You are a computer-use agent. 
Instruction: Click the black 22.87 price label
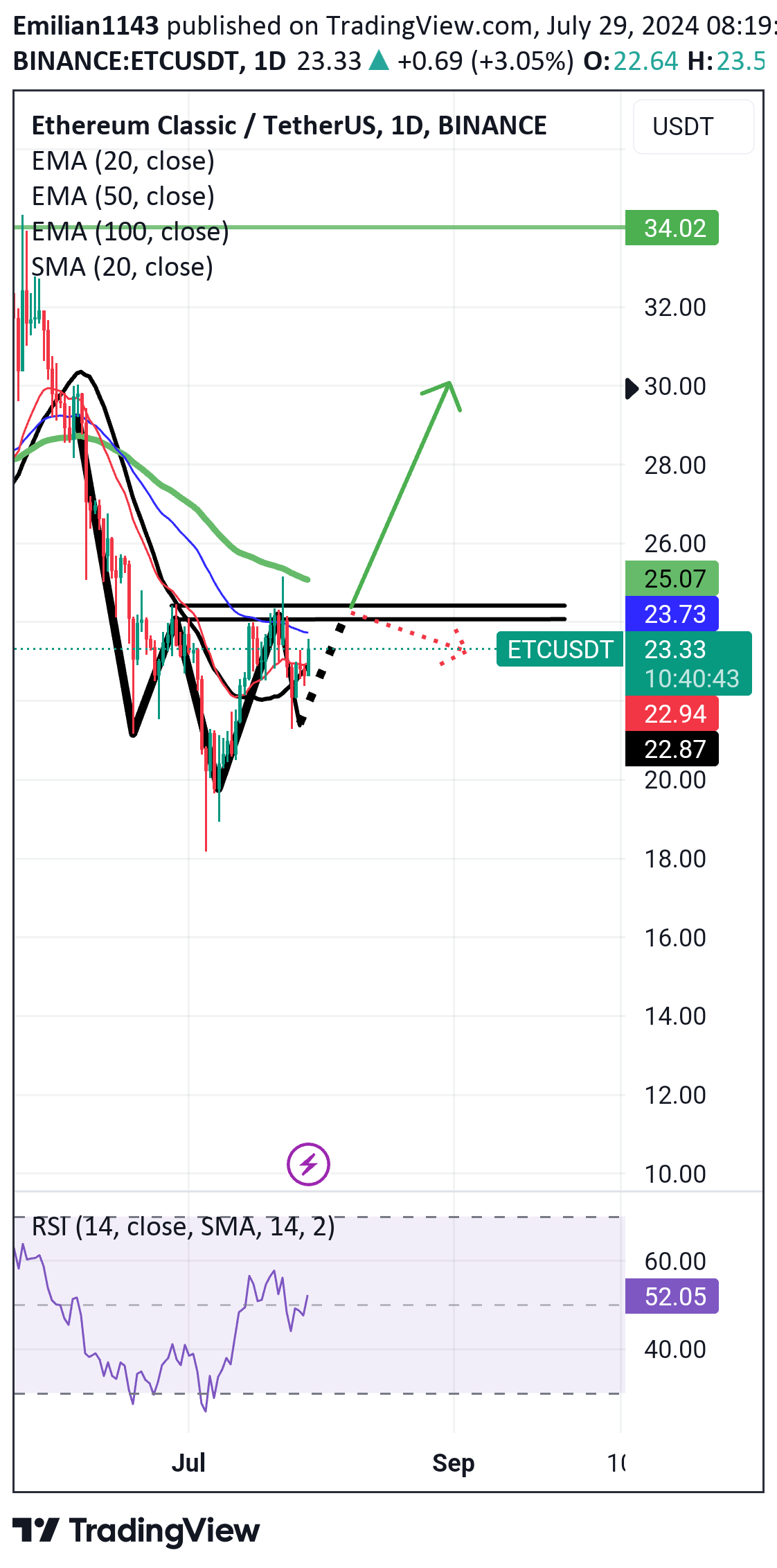coord(672,749)
